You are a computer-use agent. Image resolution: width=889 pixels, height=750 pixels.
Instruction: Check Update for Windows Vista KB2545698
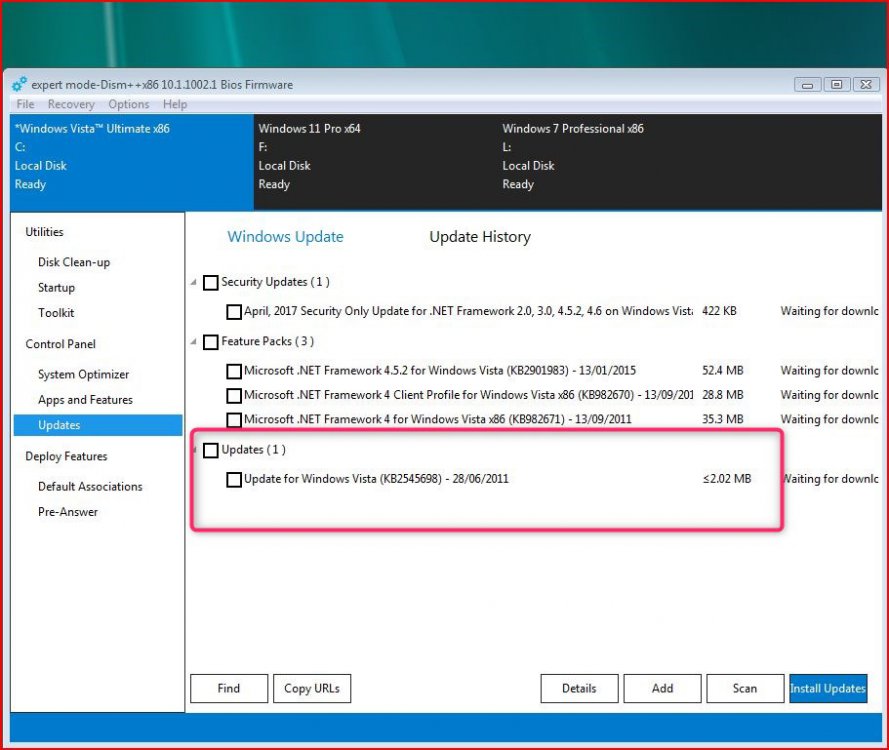coord(234,480)
